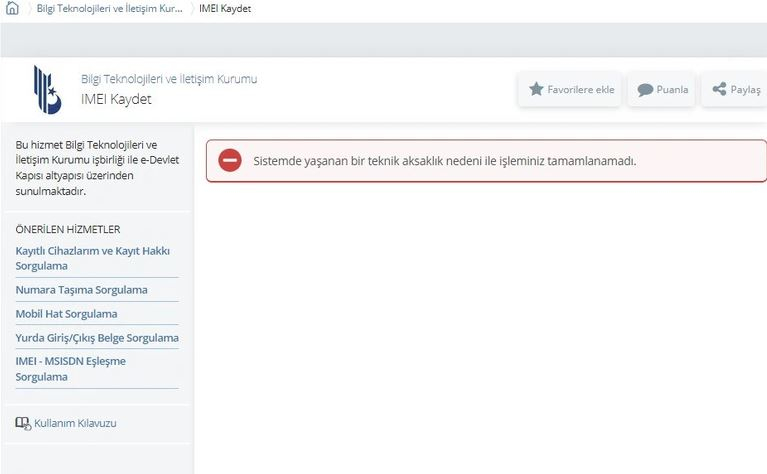Screen dimensions: 767x474
Task: Open the Bilgi Teknolojileri breadcrumb item
Action: coord(109,9)
